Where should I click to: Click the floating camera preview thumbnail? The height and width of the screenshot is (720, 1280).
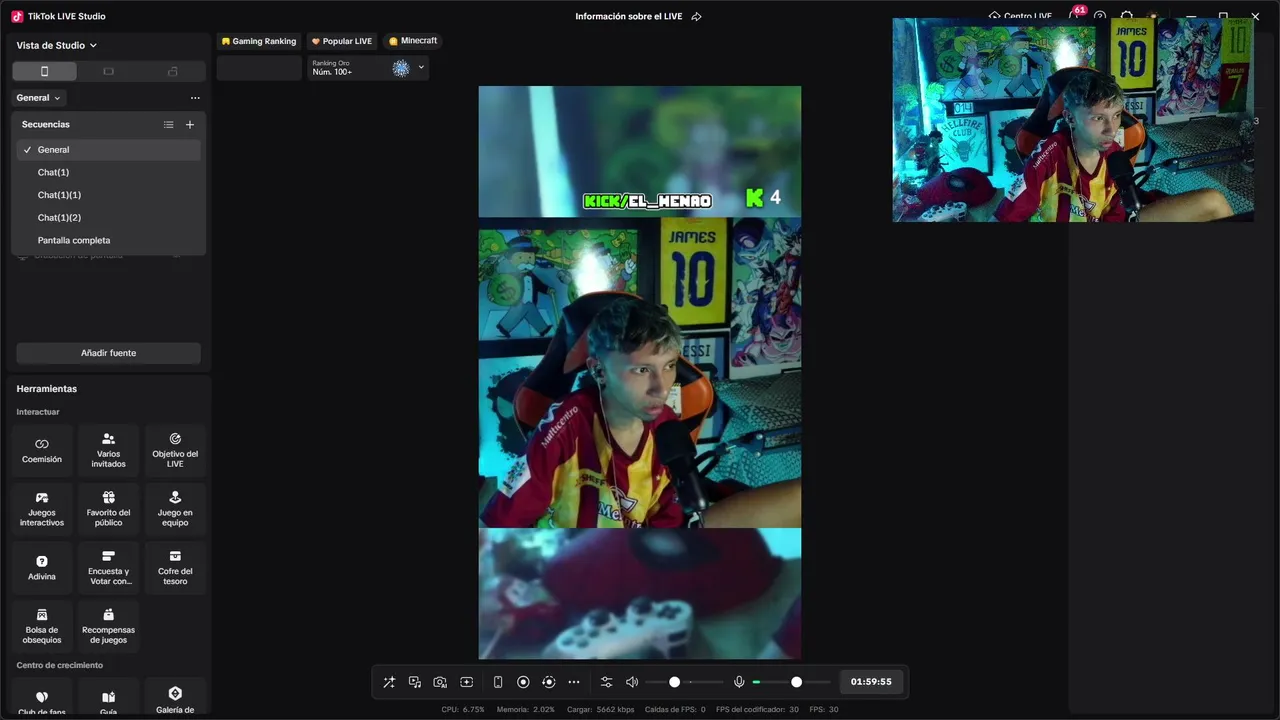(1073, 120)
